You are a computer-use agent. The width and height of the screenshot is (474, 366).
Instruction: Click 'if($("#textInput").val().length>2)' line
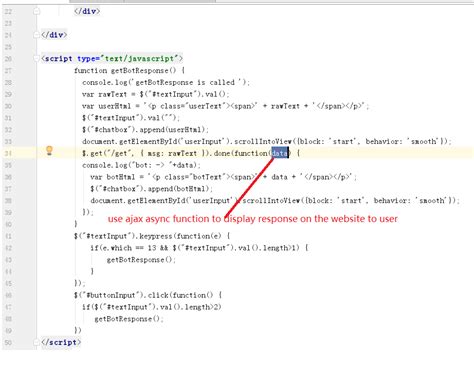(152, 307)
